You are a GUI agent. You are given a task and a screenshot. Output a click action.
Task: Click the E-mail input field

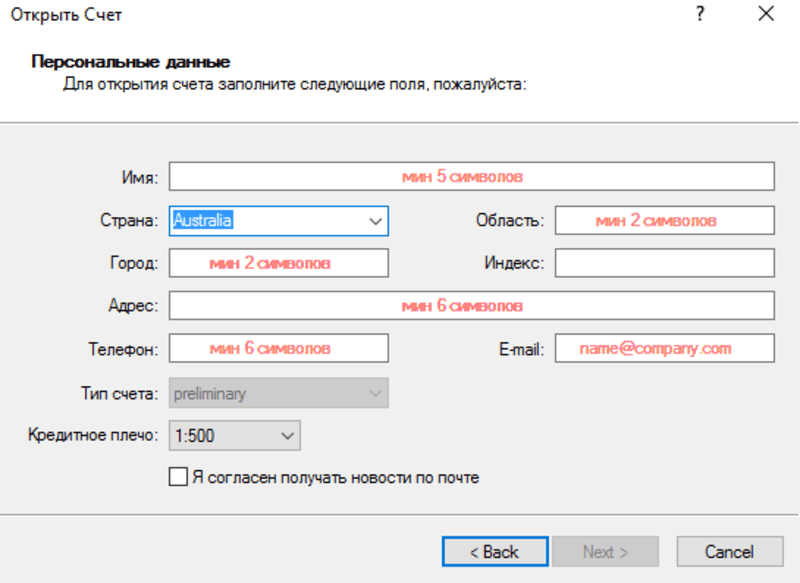click(664, 348)
